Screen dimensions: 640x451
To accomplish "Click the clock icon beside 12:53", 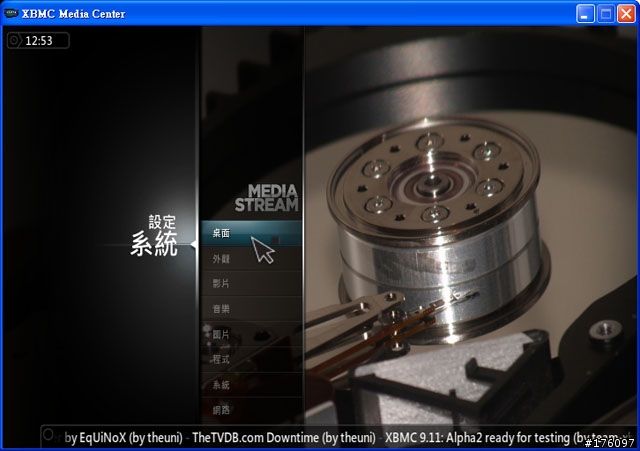I will (15, 40).
